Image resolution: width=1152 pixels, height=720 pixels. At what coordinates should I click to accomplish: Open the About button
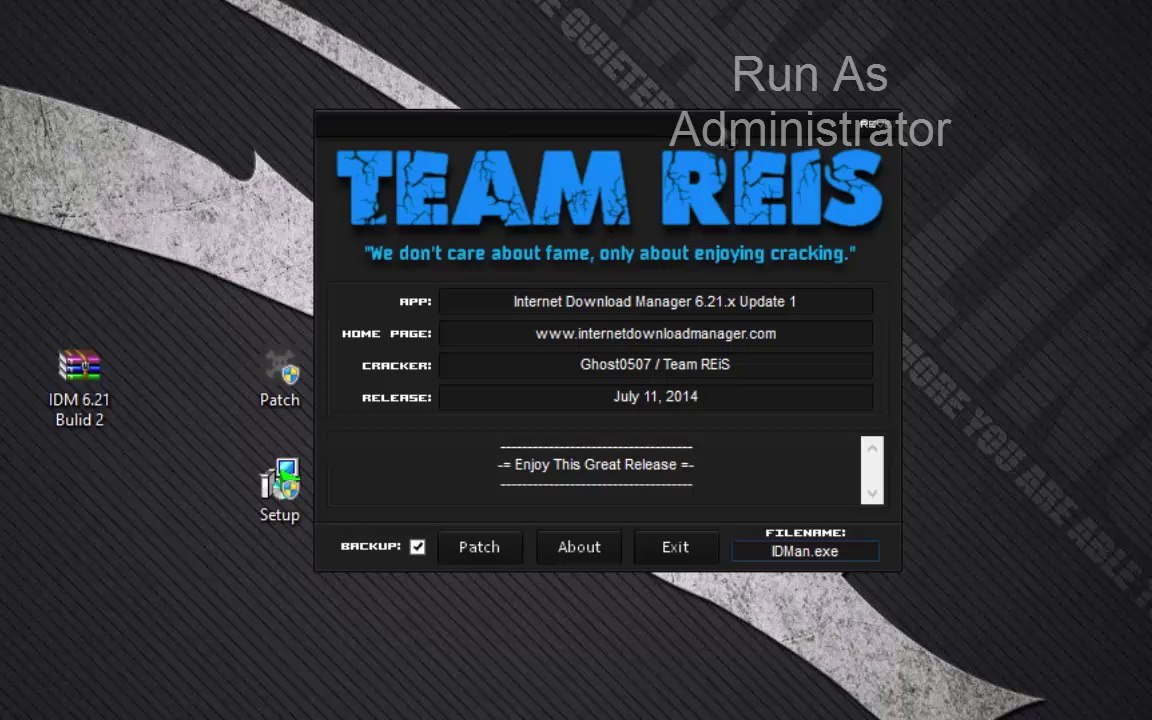point(579,547)
